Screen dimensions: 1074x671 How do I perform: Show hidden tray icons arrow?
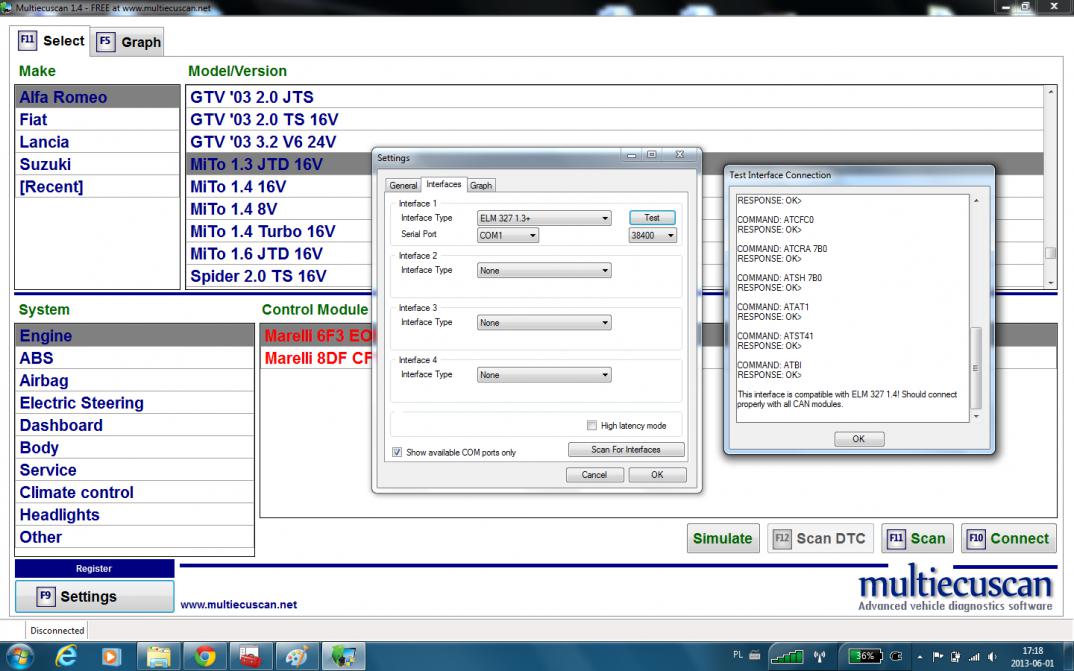[x=919, y=657]
